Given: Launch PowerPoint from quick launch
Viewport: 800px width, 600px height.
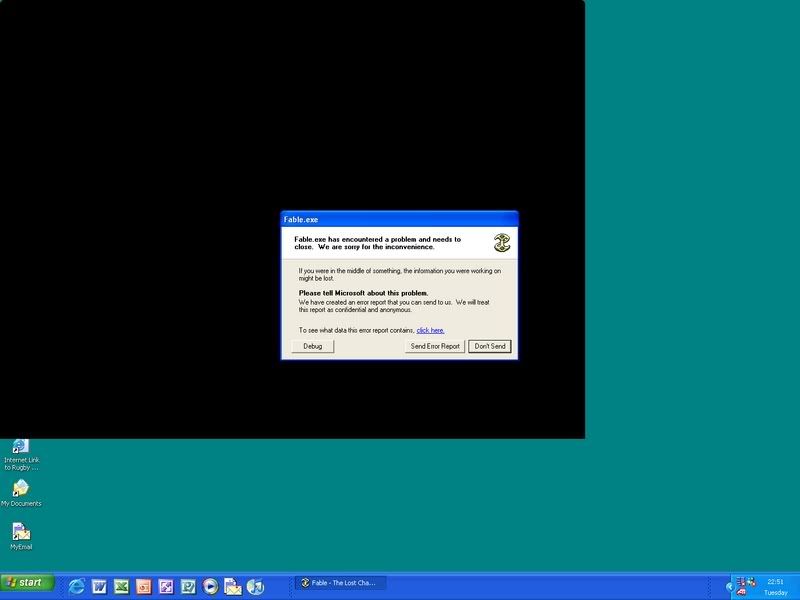Looking at the screenshot, I should [x=143, y=586].
